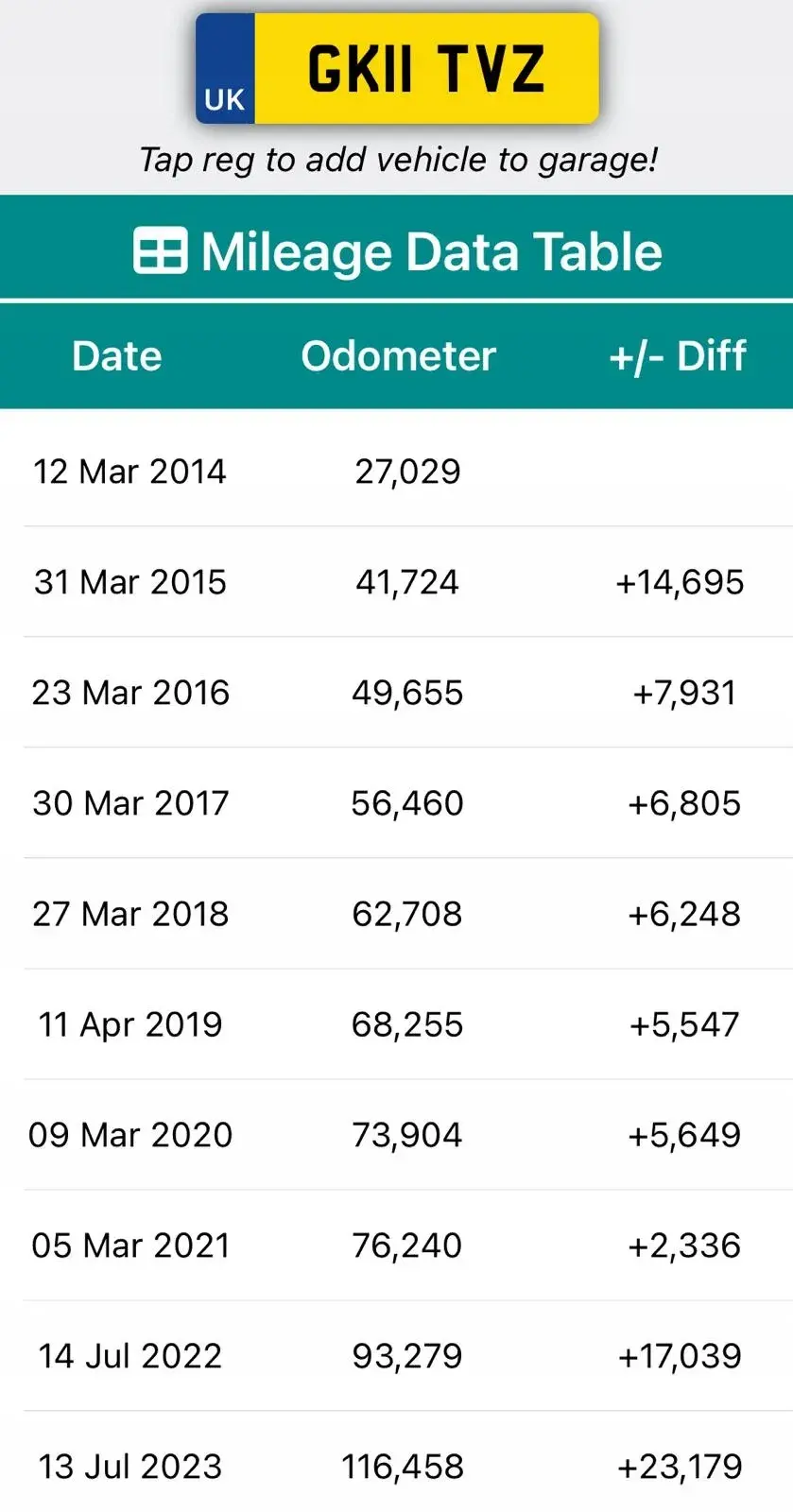Viewport: 793px width, 1512px height.
Task: Tap the +17,039 difference value
Action: 680,1355
